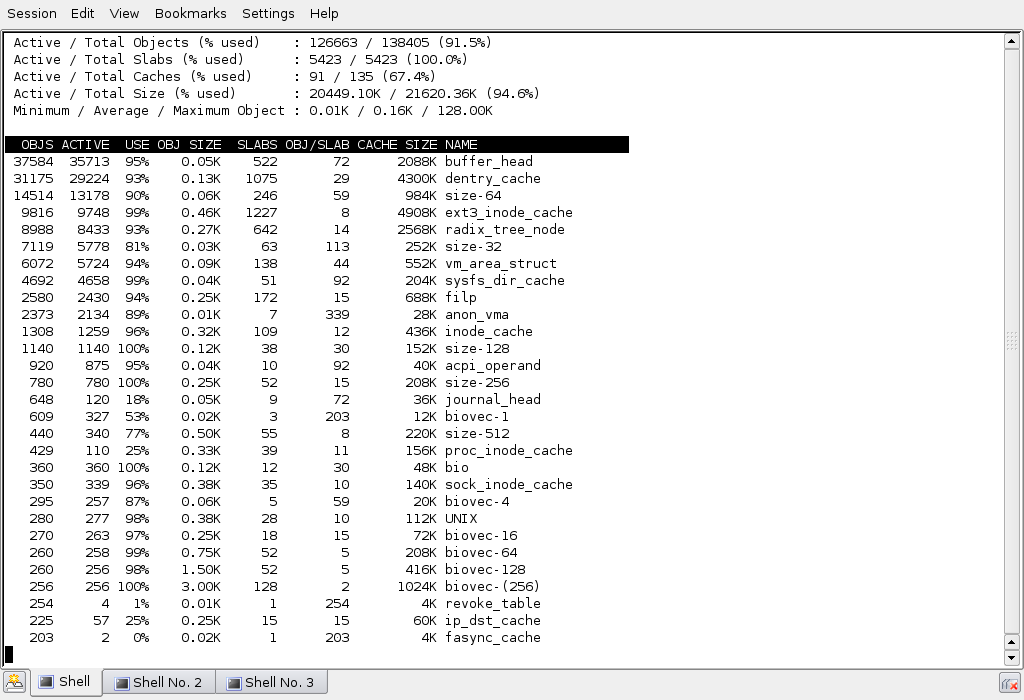
Task: Click the size-256 row name
Action: click(477, 382)
